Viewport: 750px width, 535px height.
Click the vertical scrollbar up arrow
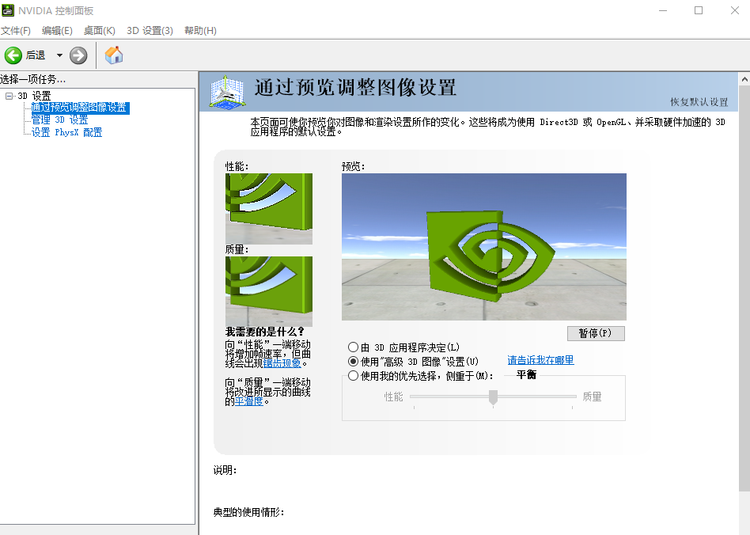pos(745,79)
